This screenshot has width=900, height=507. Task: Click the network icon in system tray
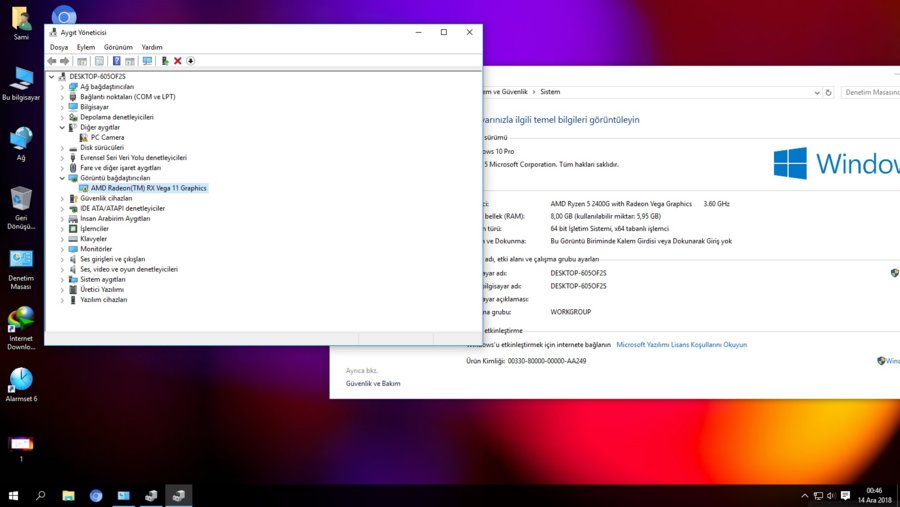click(x=818, y=496)
